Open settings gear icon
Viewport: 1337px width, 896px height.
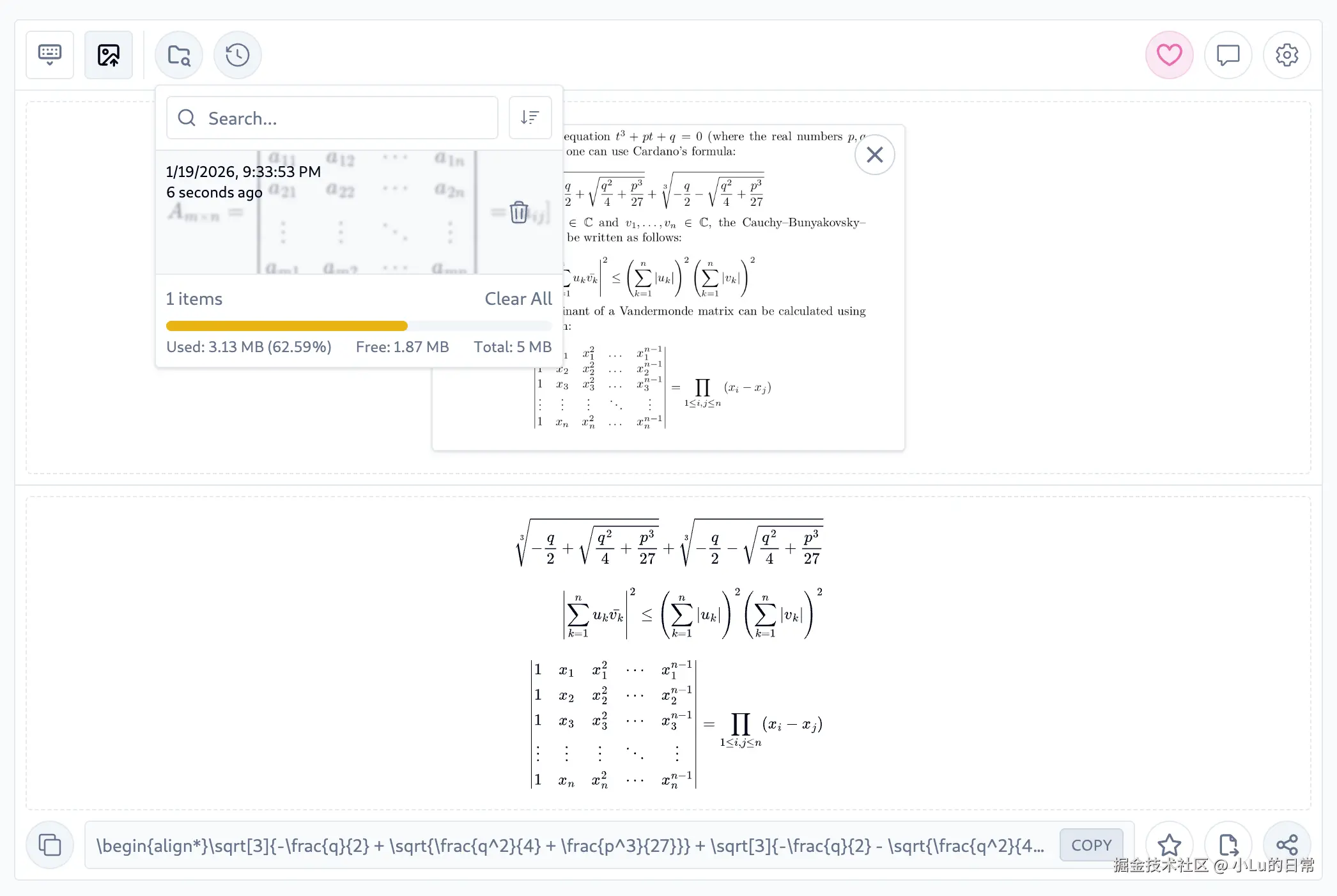pos(1287,55)
